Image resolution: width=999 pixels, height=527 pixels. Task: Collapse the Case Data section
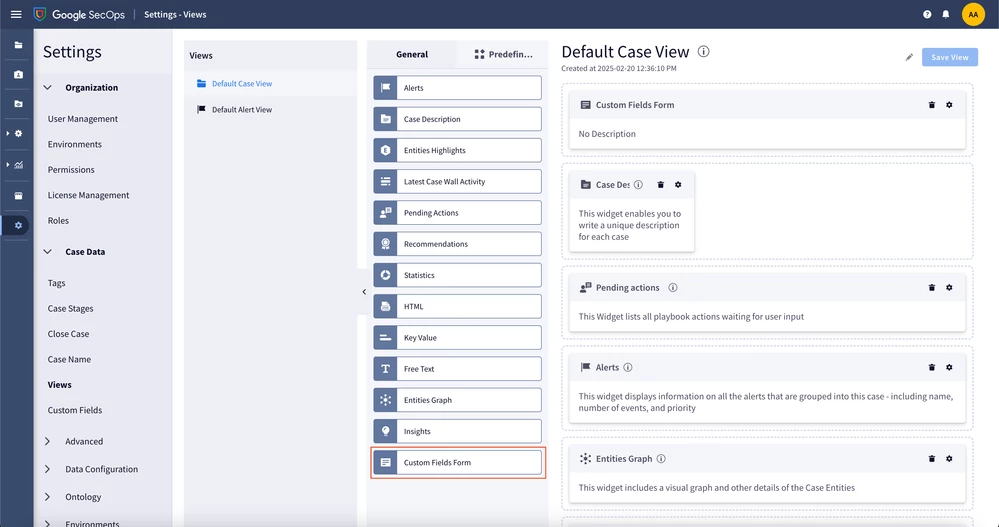point(47,252)
